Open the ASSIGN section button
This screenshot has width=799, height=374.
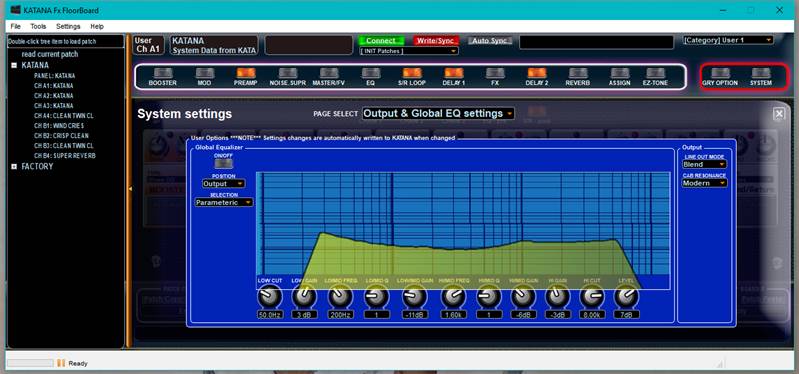point(620,73)
